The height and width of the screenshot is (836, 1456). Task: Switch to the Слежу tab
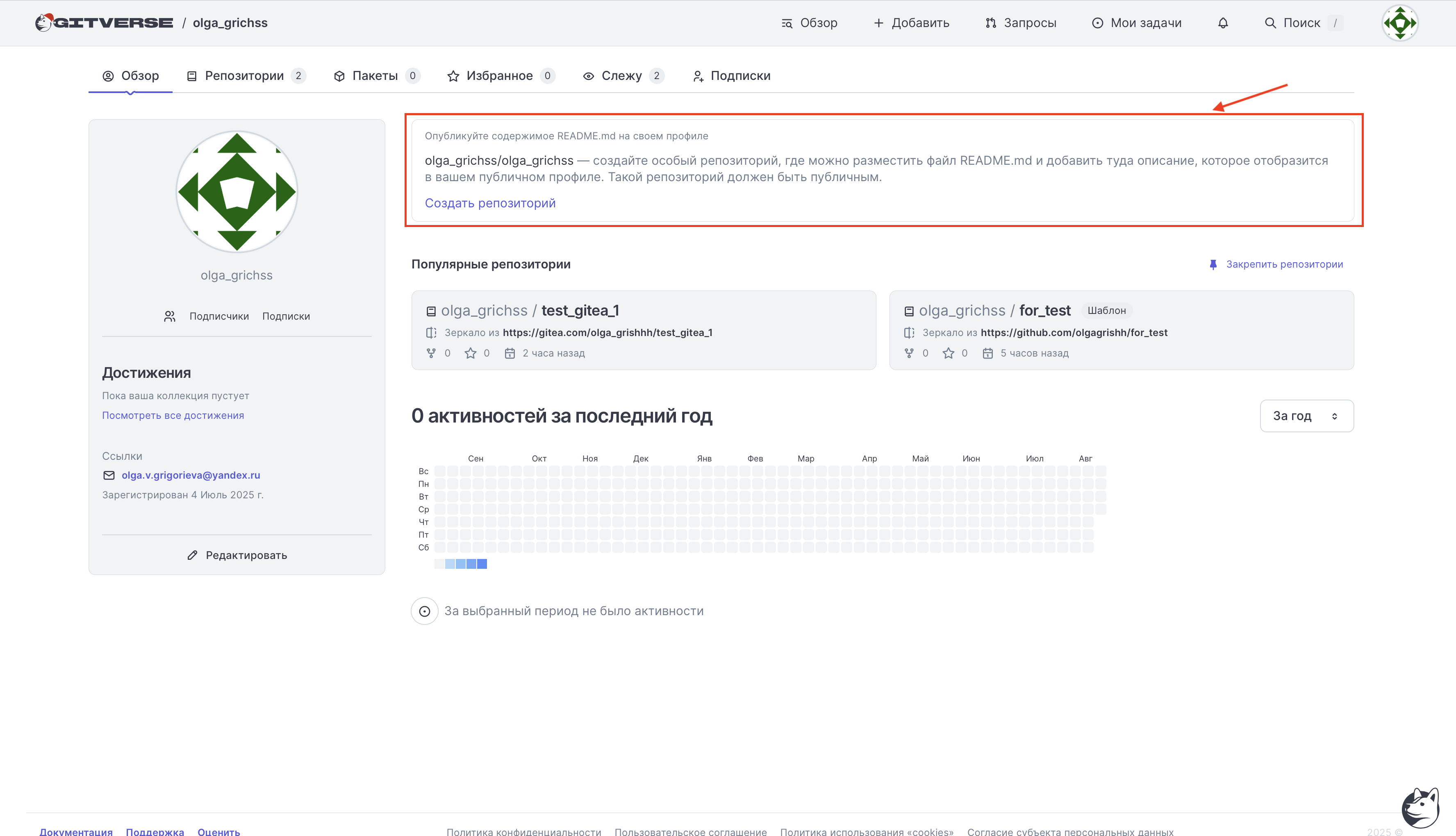coord(623,76)
